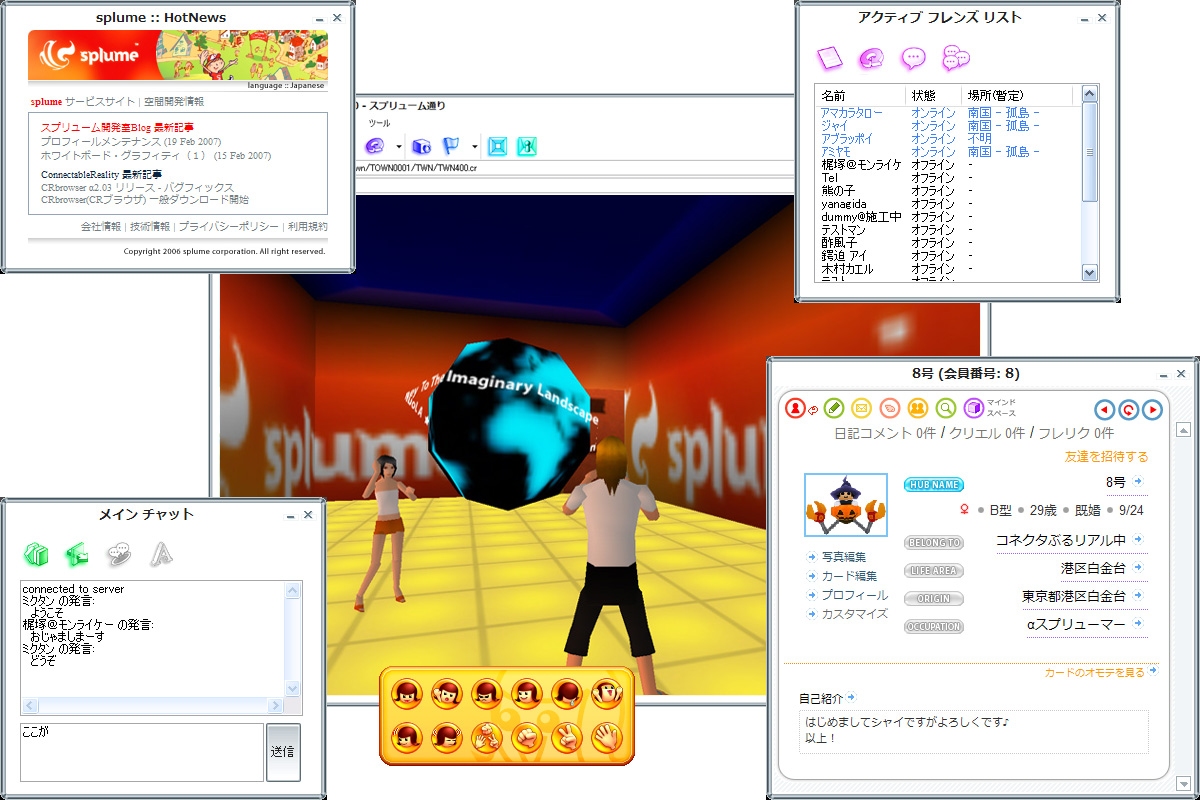Click the purple swirl chat toolbar icon
This screenshot has width=1200, height=800.
(376, 146)
